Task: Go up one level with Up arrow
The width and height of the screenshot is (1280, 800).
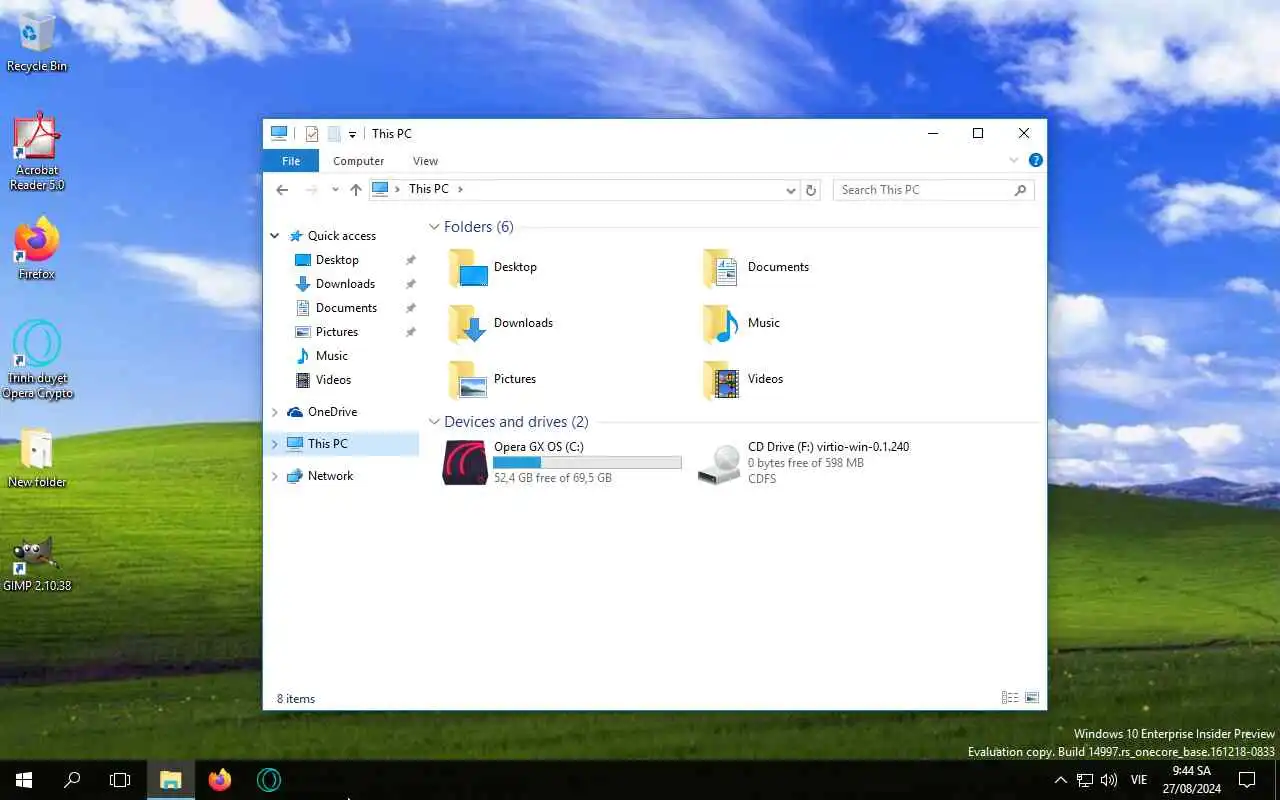Action: [x=355, y=190]
